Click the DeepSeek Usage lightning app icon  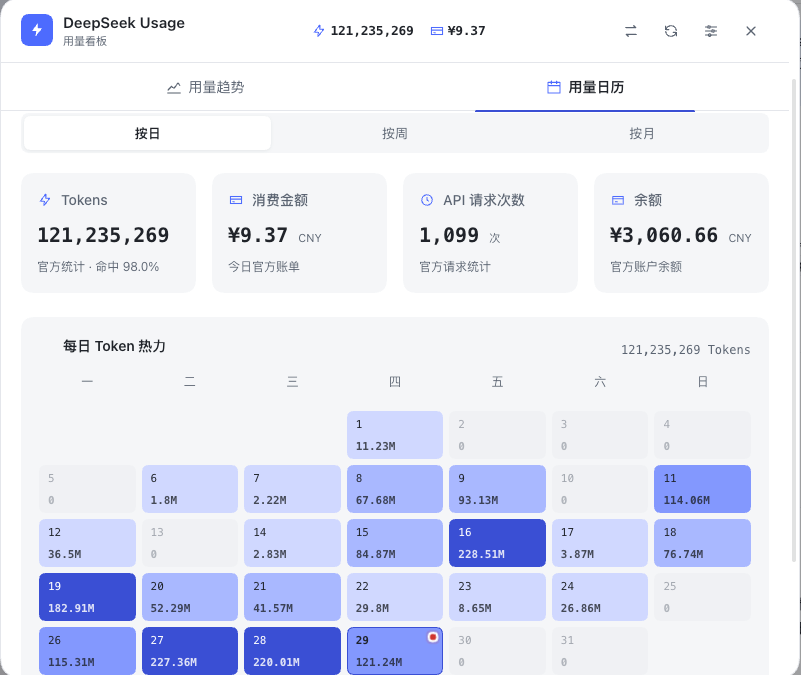coord(37,30)
